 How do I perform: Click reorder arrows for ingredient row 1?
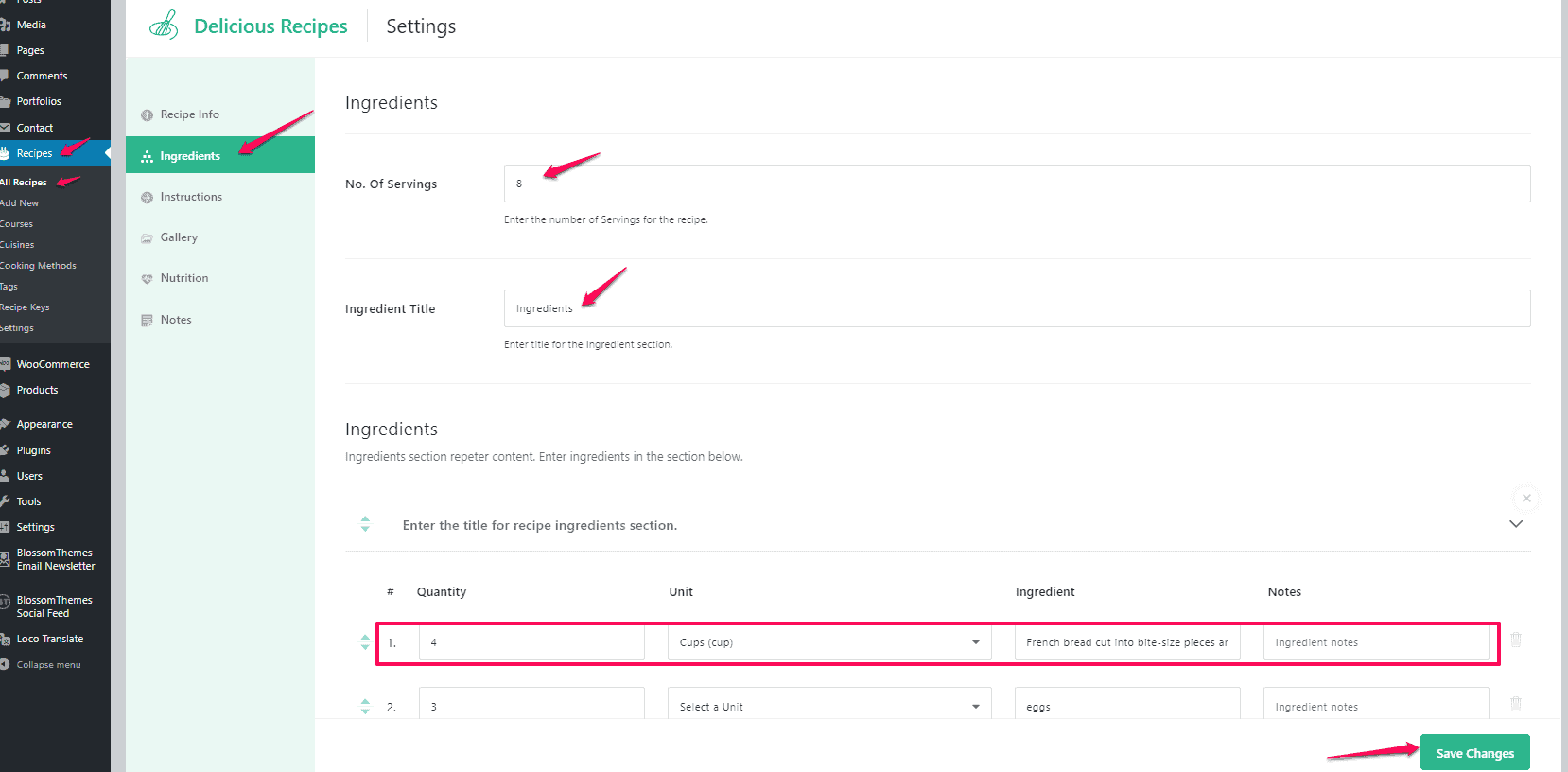click(x=365, y=642)
